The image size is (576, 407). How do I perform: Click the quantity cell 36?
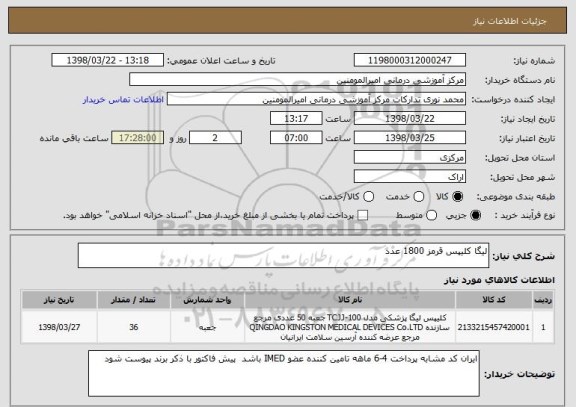click(134, 327)
